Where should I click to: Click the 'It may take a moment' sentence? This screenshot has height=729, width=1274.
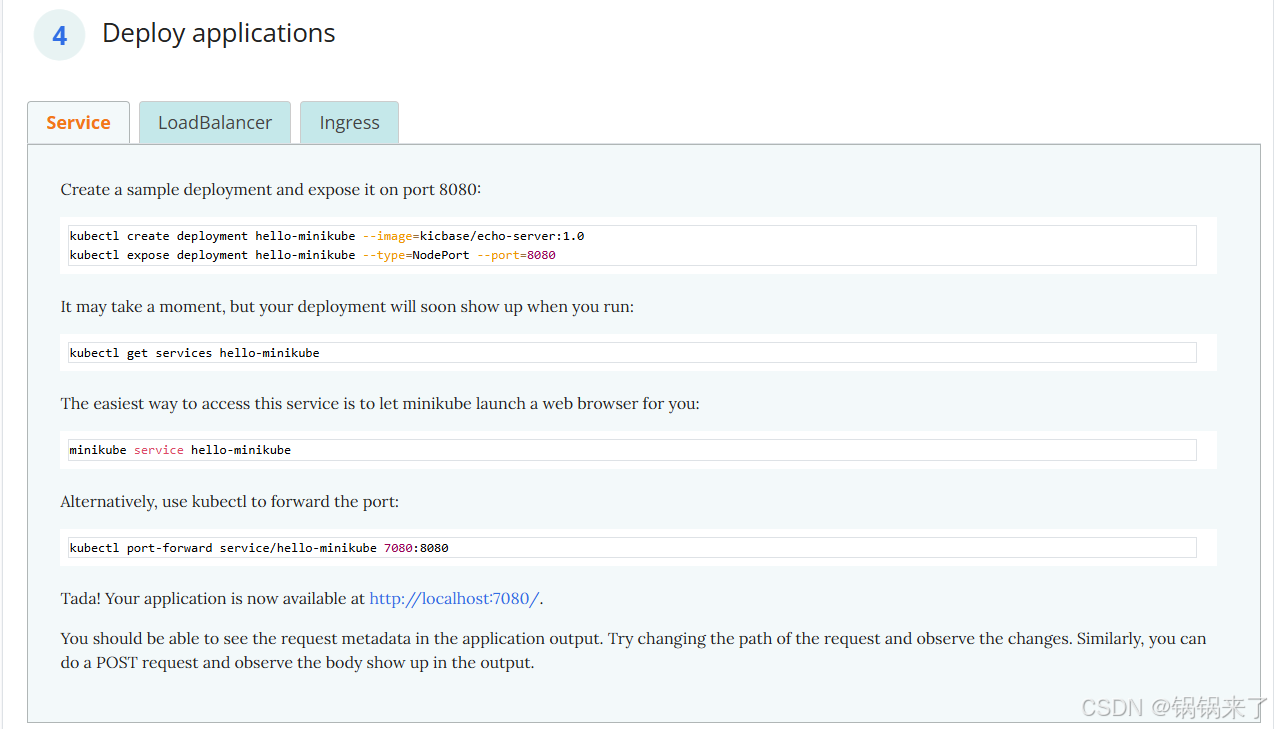pyautogui.click(x=346, y=307)
